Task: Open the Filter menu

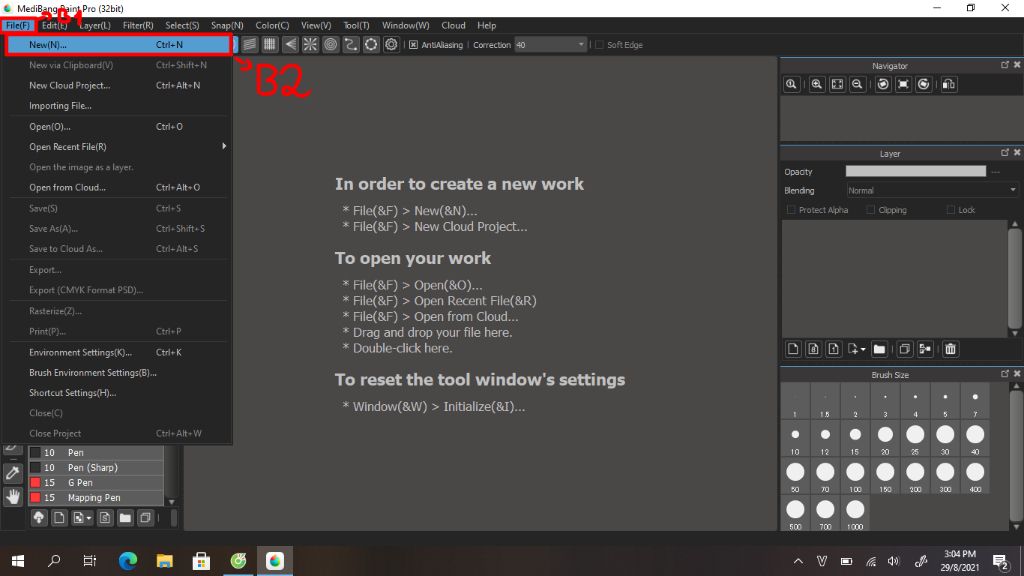Action: (x=138, y=25)
